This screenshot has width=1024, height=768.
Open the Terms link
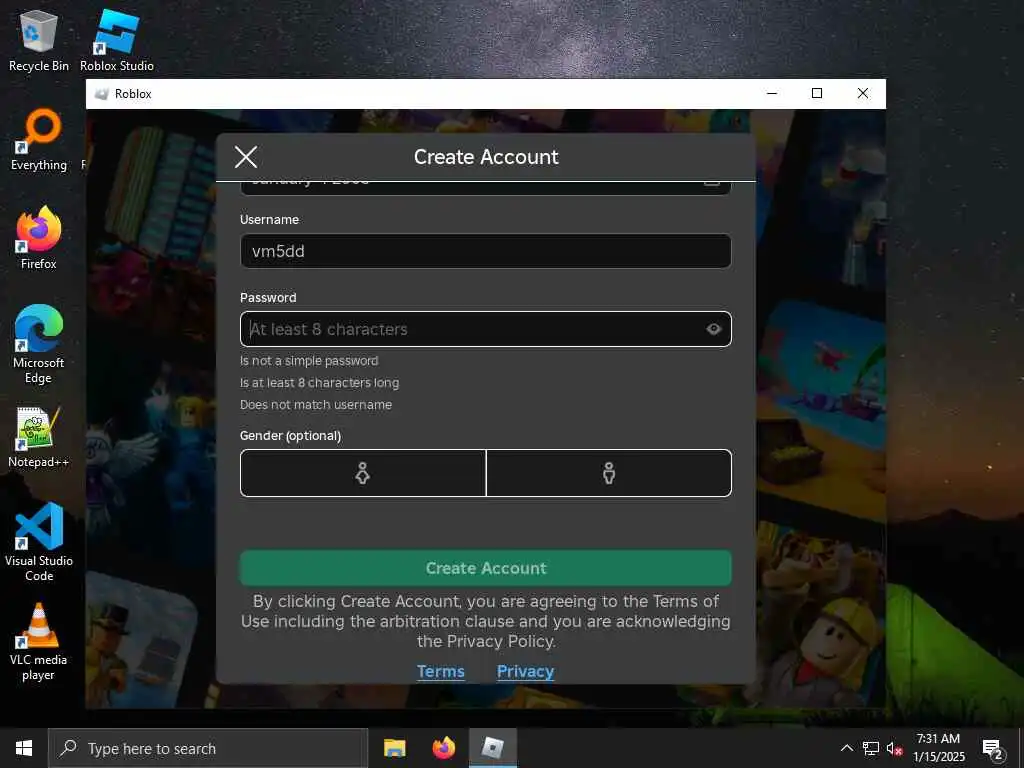click(441, 671)
